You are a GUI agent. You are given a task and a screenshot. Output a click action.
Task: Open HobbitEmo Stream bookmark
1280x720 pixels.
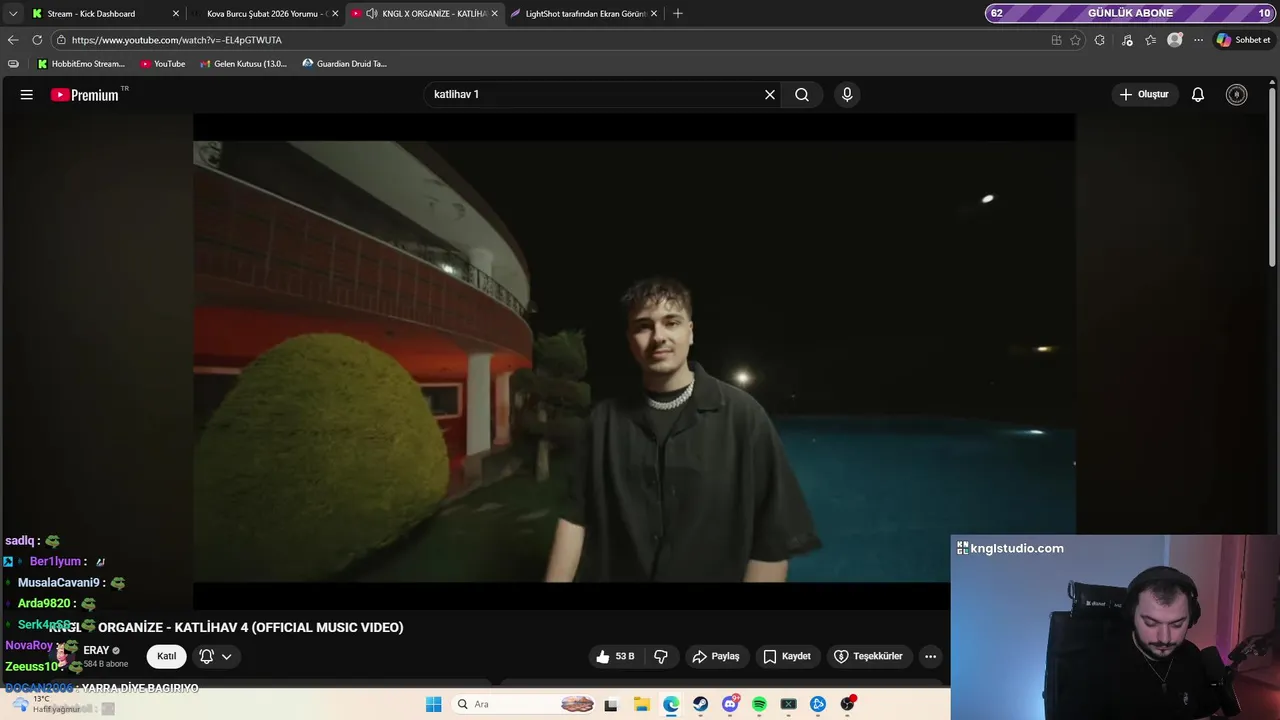pyautogui.click(x=81, y=64)
